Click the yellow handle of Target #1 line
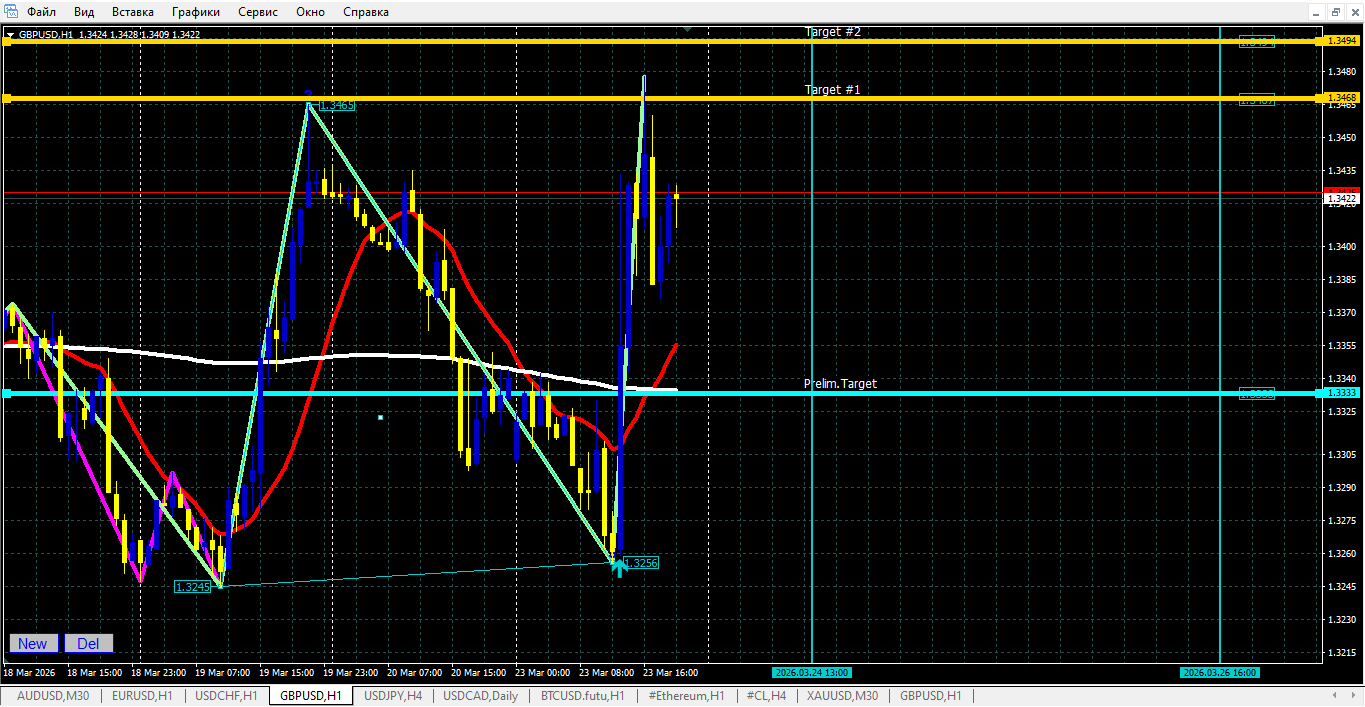 point(6,98)
